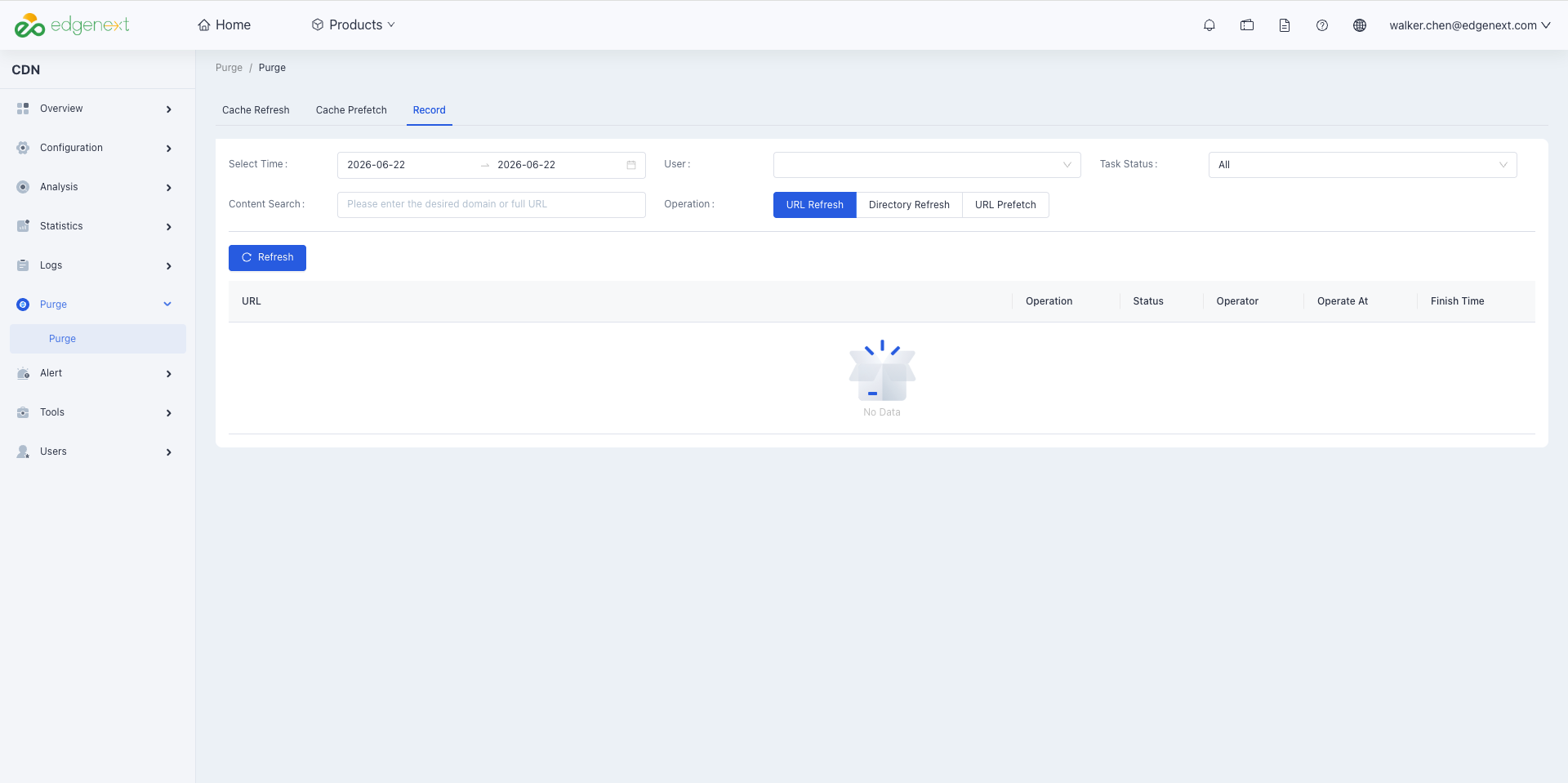
Task: Click the Content Search input field
Action: (x=491, y=205)
